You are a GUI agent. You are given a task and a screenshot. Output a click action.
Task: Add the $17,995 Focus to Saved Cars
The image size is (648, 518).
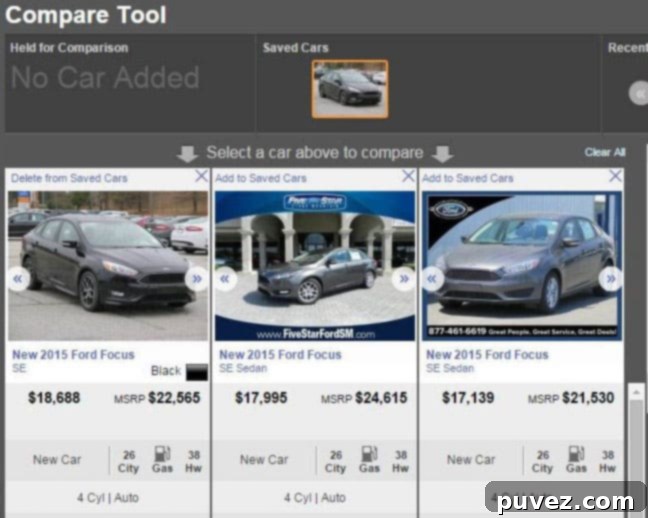[x=261, y=178]
